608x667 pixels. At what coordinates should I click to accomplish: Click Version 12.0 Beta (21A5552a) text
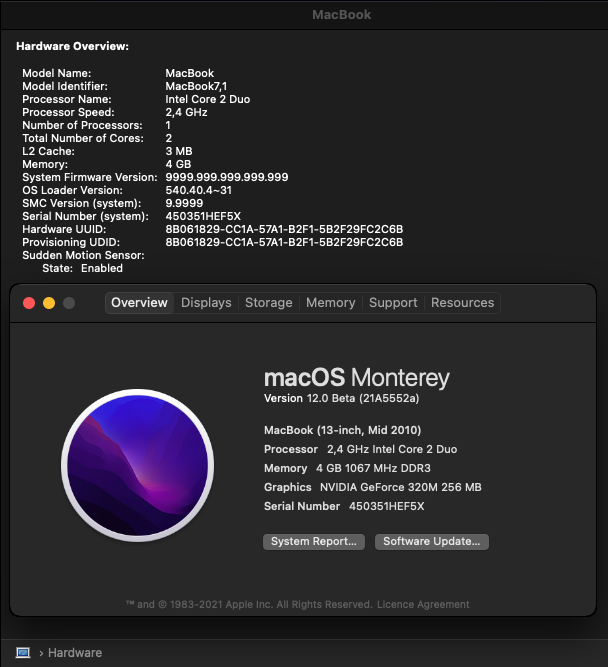pyautogui.click(x=342, y=399)
